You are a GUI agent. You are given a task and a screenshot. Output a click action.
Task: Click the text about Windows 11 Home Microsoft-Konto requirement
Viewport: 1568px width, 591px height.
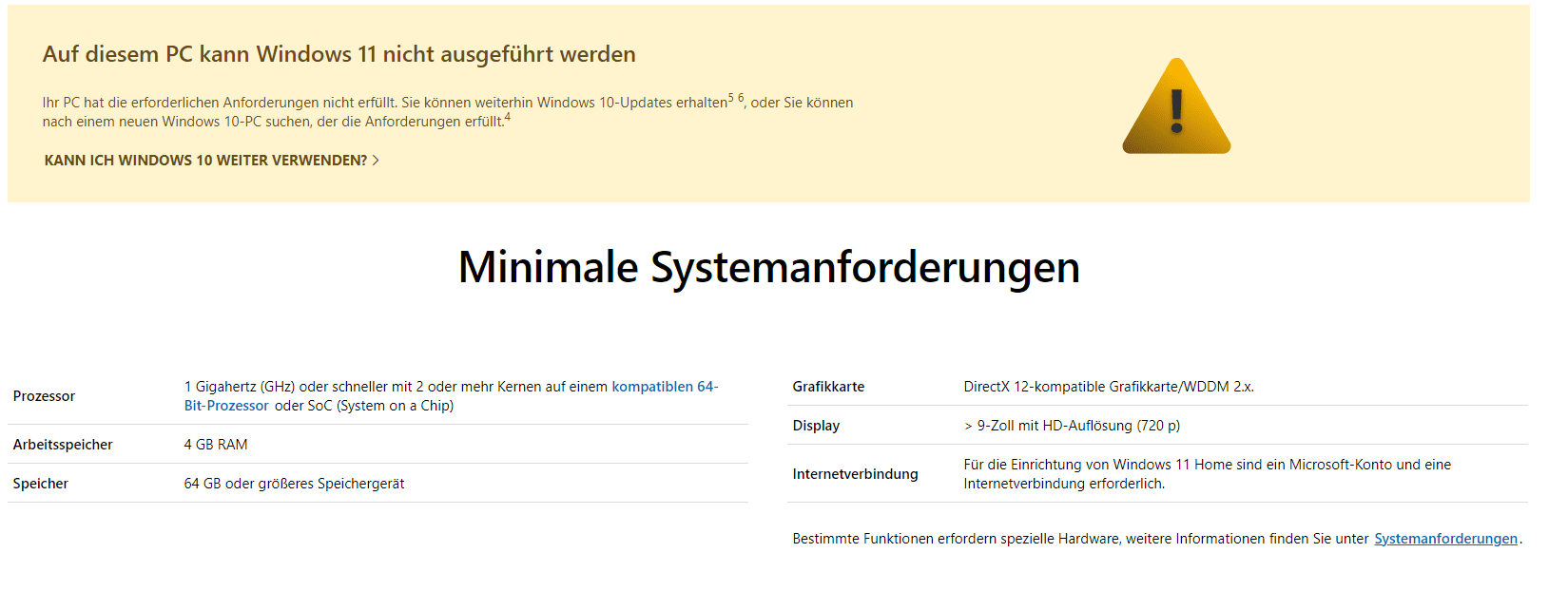pyautogui.click(x=1207, y=474)
